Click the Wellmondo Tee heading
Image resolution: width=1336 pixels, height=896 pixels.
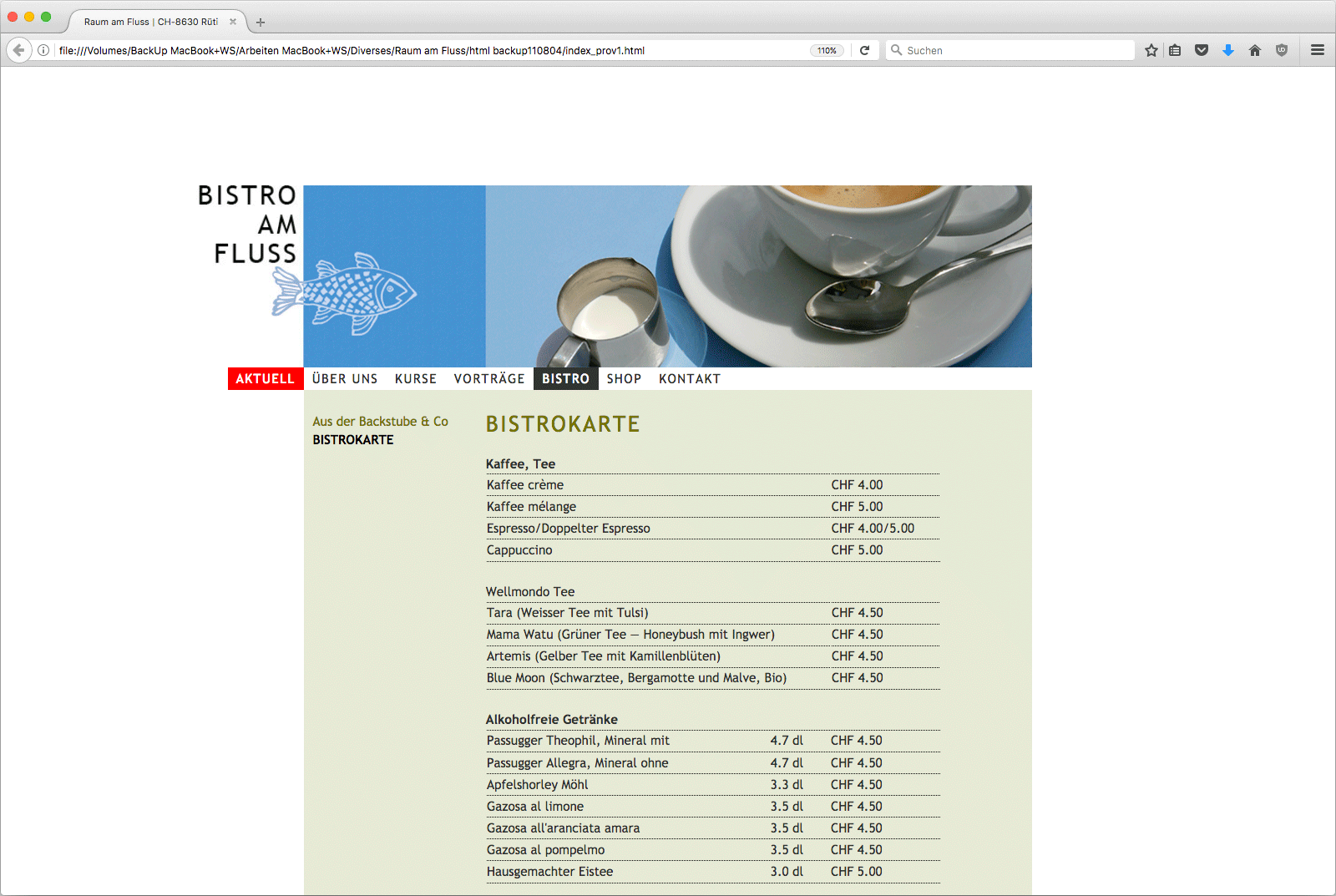click(x=530, y=592)
